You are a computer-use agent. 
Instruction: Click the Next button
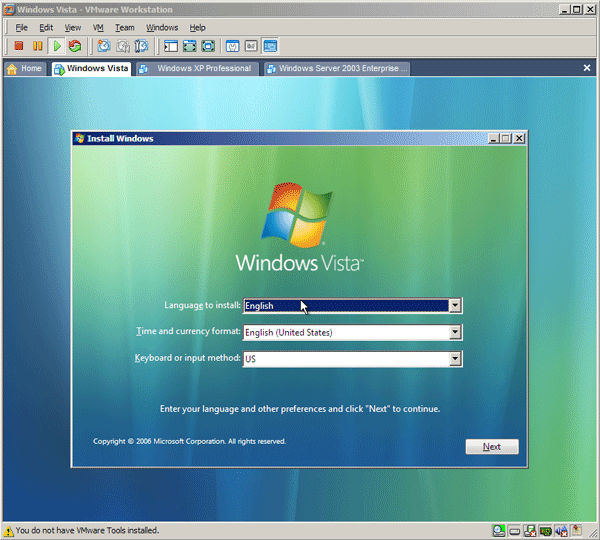[492, 447]
